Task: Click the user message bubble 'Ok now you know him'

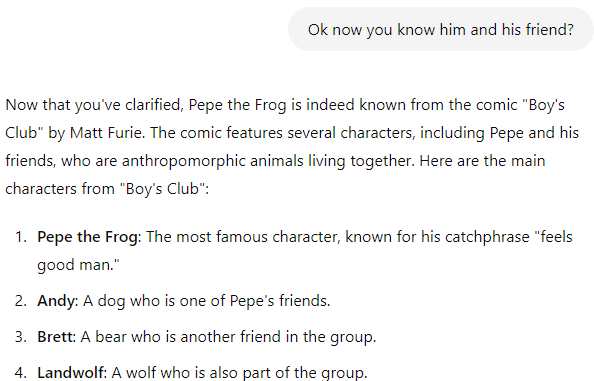Action: tap(441, 30)
